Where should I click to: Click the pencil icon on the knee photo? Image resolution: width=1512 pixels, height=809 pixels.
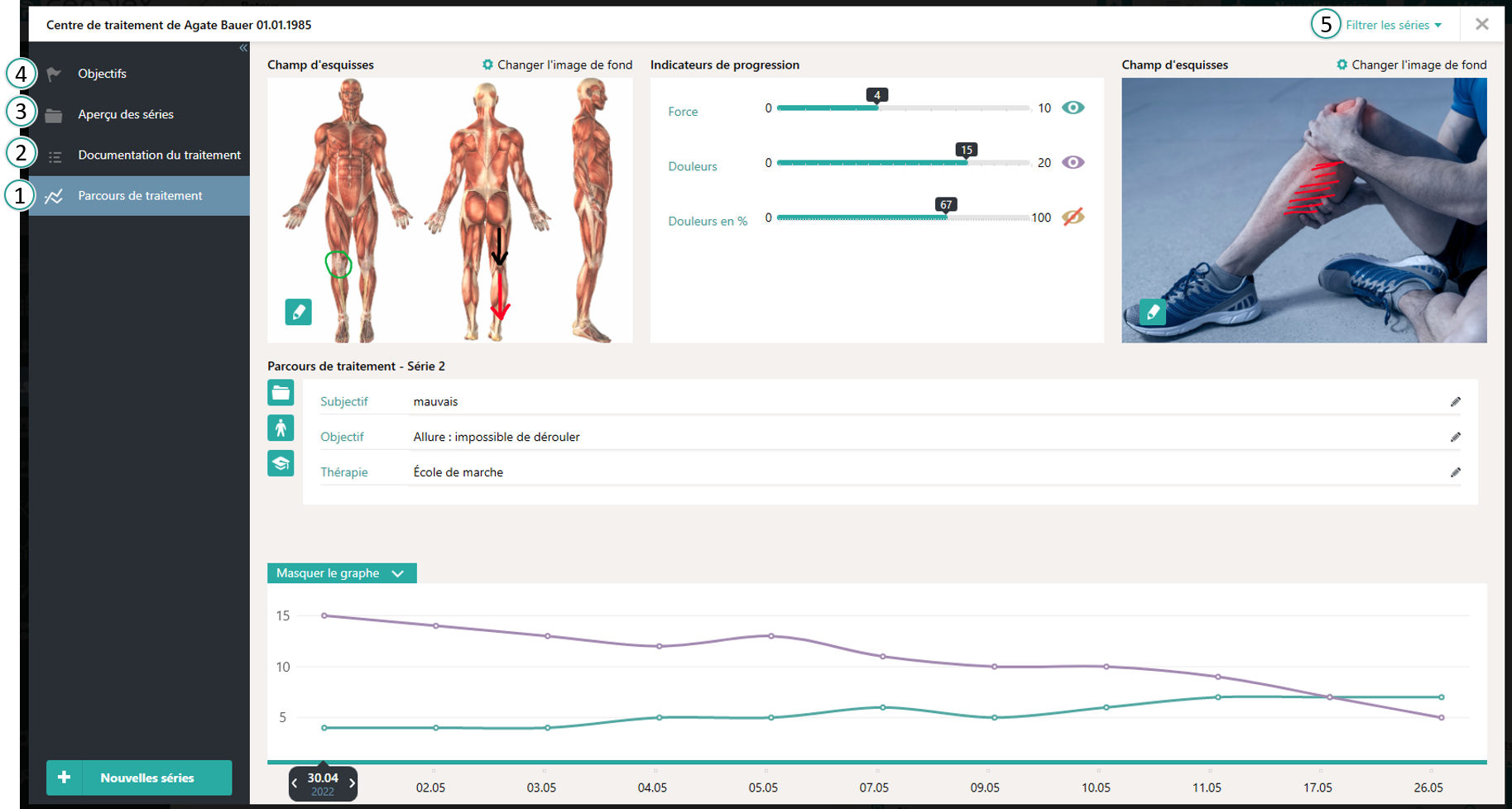tap(1152, 312)
